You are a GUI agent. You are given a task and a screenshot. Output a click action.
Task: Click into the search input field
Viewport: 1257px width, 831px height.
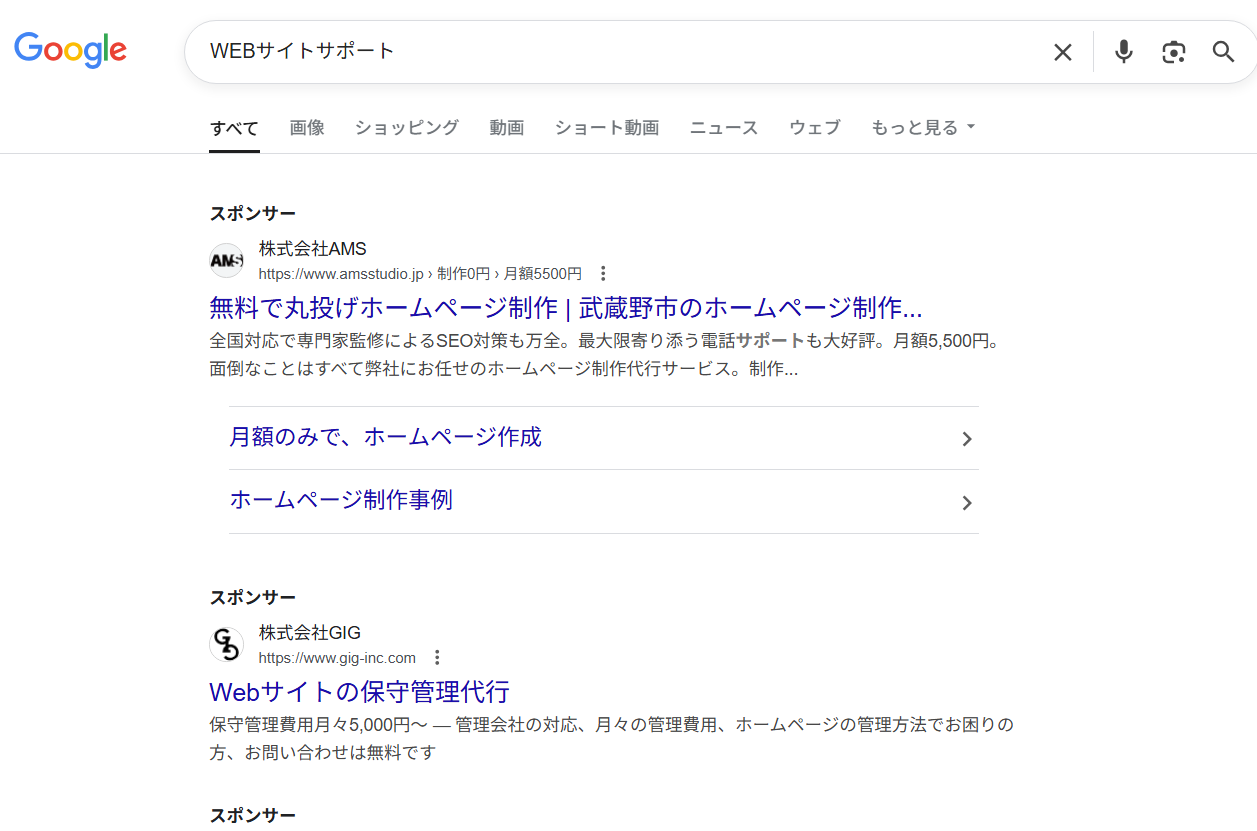point(600,51)
